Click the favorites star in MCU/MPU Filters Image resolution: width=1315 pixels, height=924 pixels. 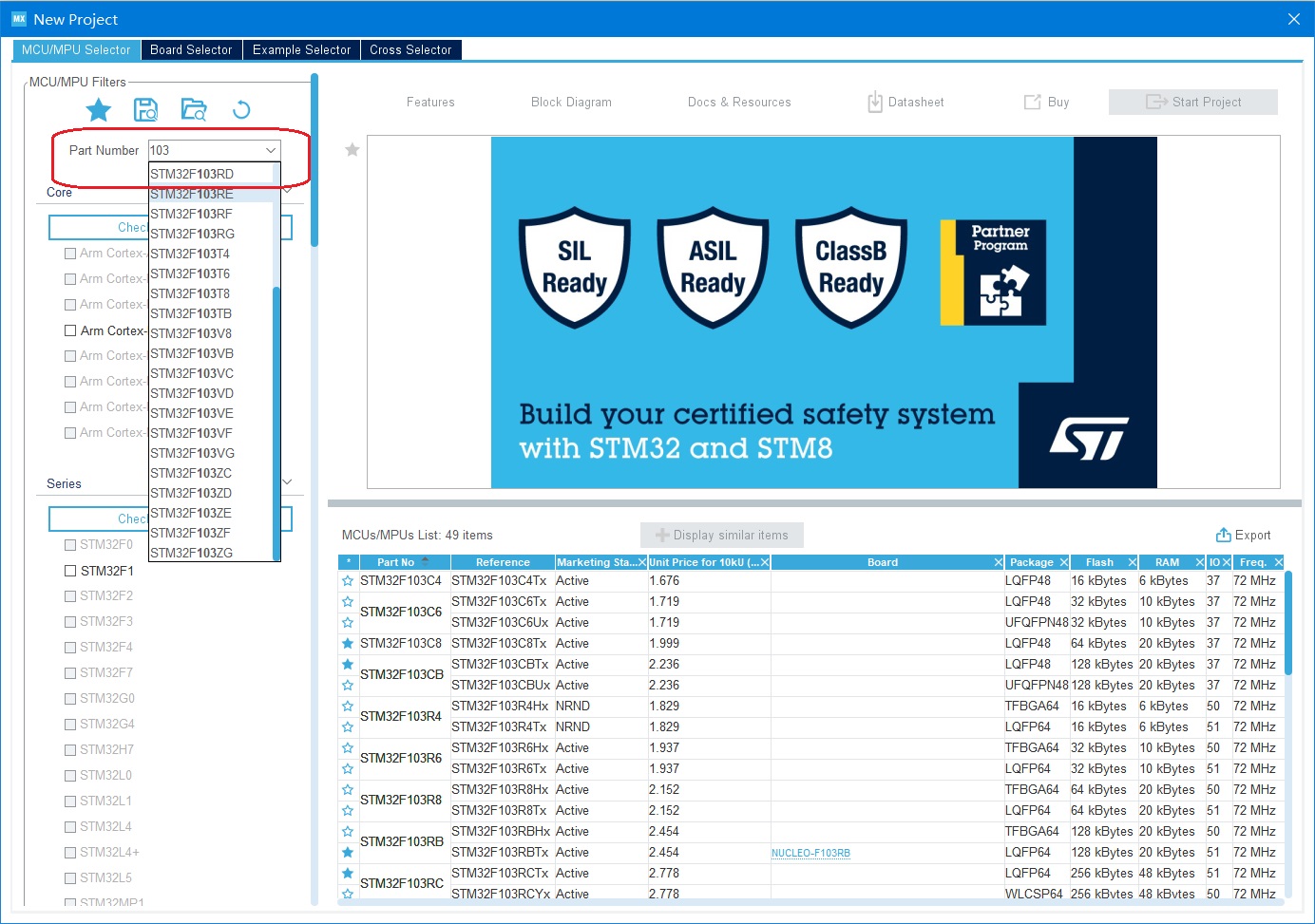pos(99,110)
